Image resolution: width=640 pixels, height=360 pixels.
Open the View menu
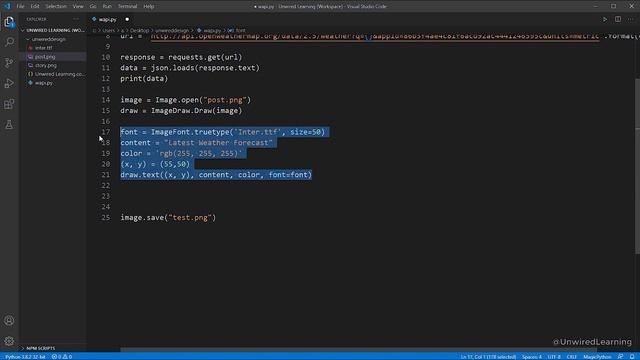pos(78,7)
